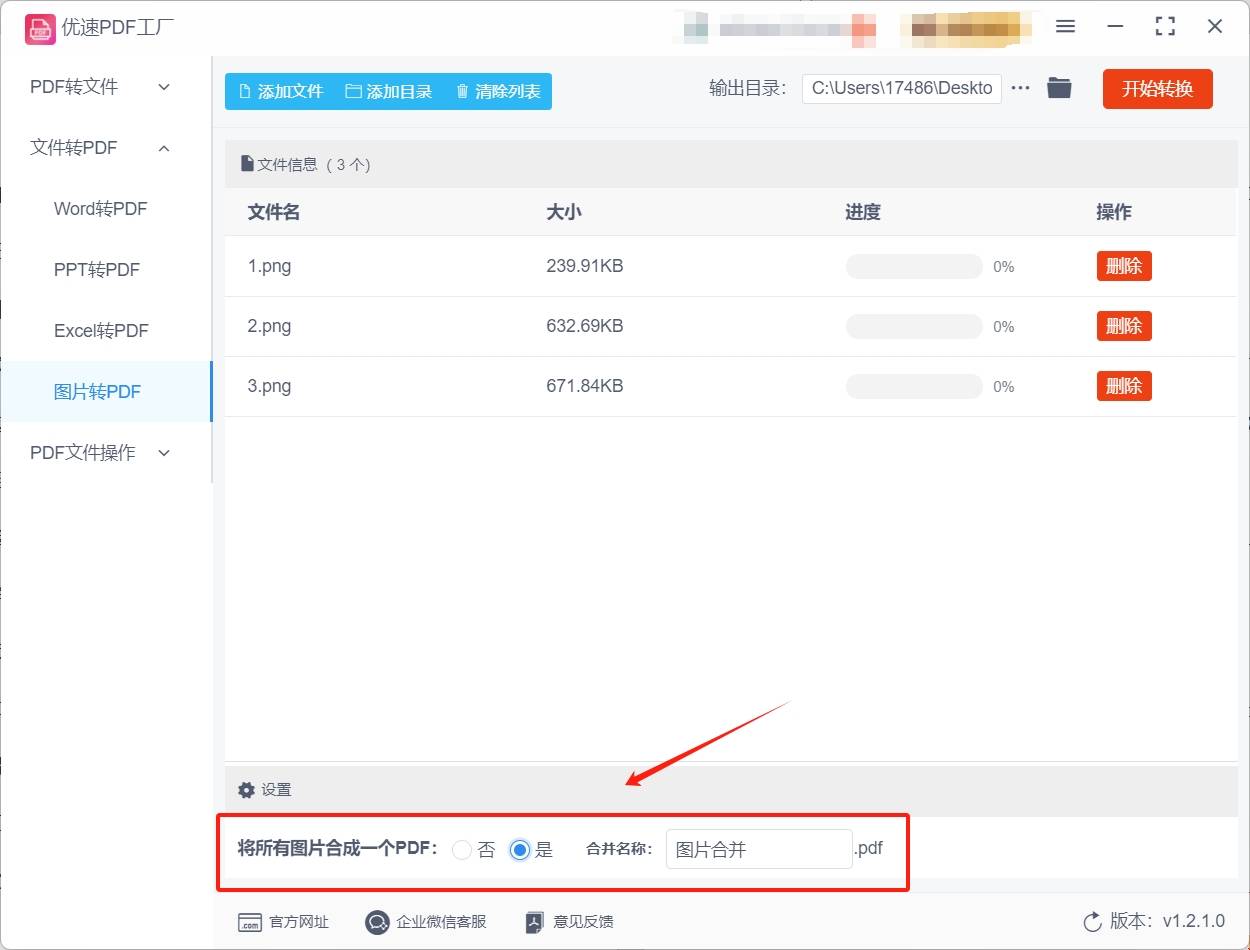Click the 企业微信客服 customer service icon
Image resolution: width=1250 pixels, height=950 pixels.
click(x=377, y=921)
